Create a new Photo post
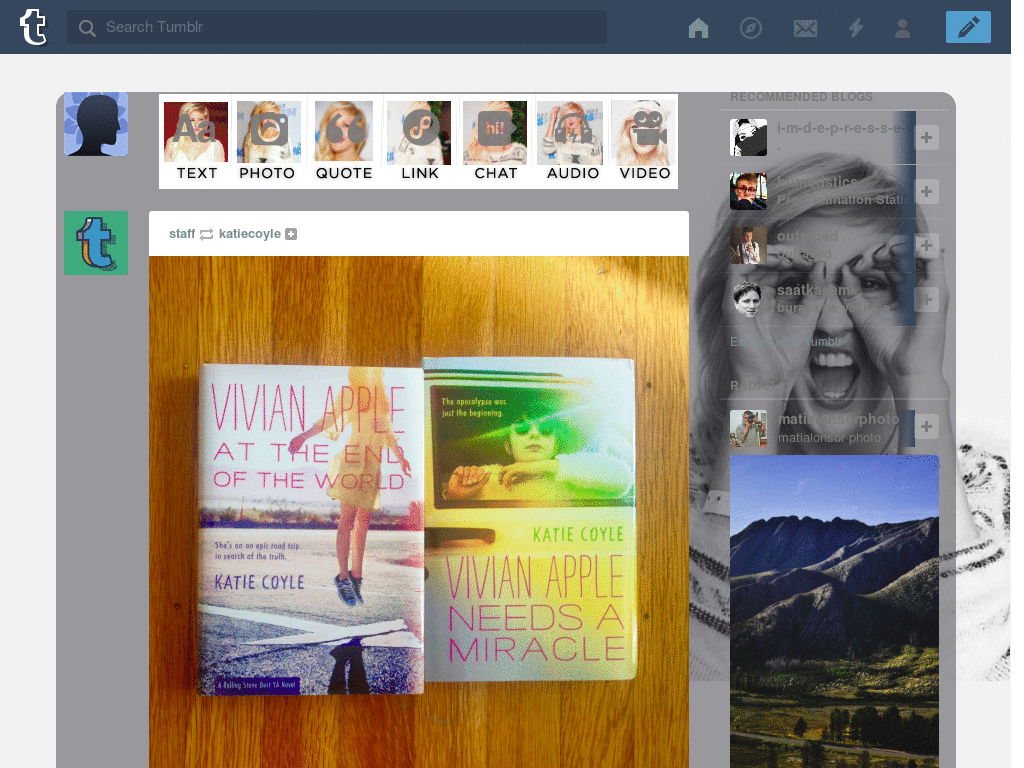Screen dimensions: 1024x768 click(268, 140)
